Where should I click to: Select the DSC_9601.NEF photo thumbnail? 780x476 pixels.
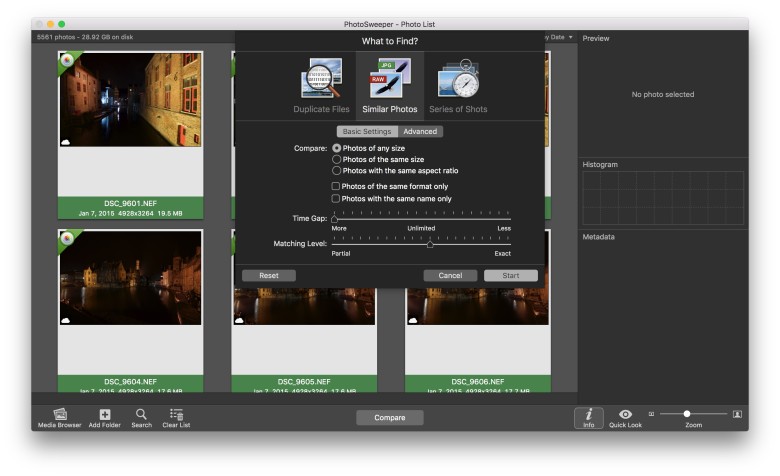130,99
